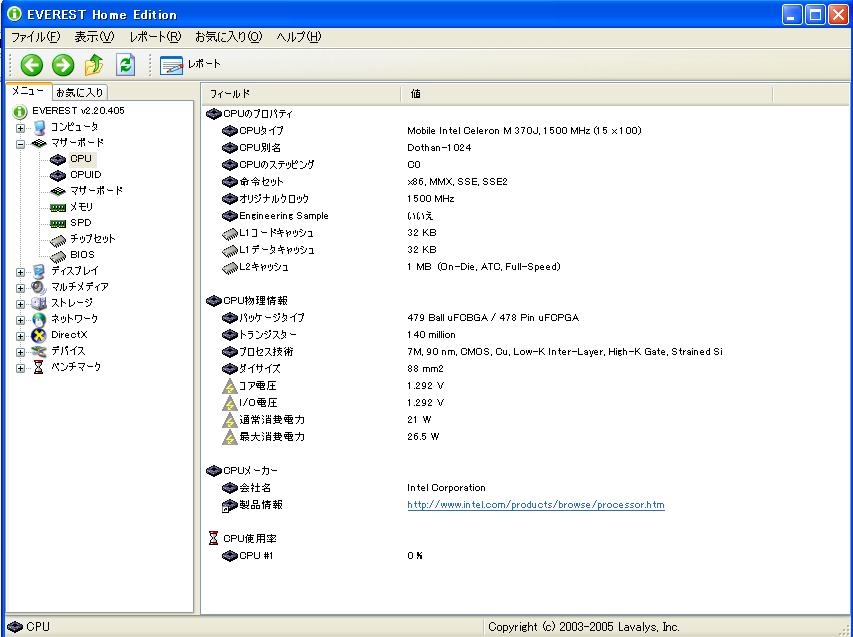Click the フィールド column header
The height and width of the screenshot is (637, 853).
pyautogui.click(x=300, y=93)
